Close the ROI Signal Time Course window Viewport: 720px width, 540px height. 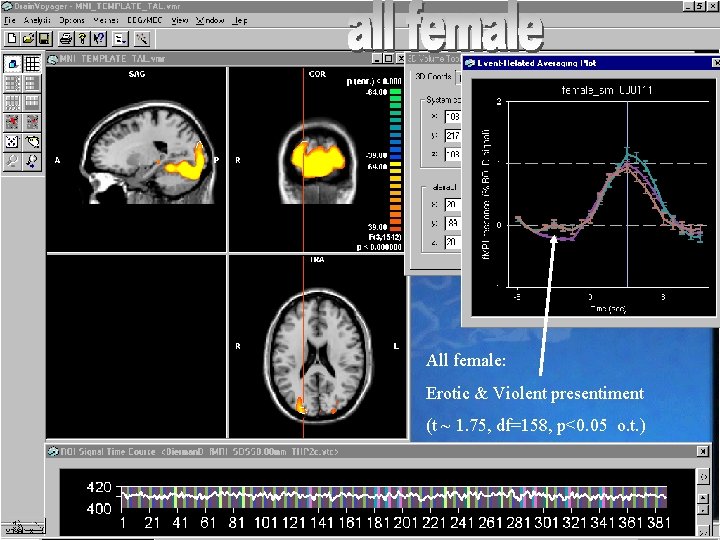pyautogui.click(x=703, y=451)
